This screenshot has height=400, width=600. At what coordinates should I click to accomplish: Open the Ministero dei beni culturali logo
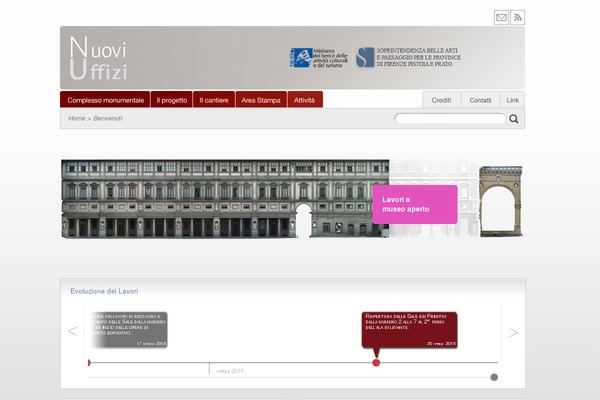tap(318, 58)
